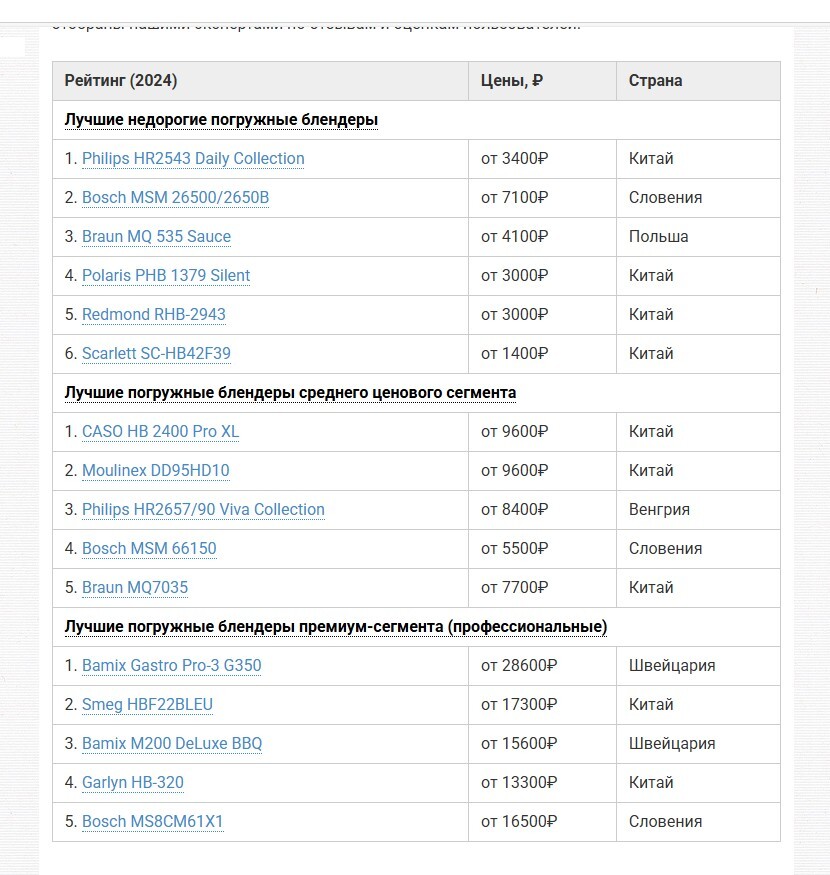The height and width of the screenshot is (875, 830).
Task: Click the Braun MQ7035 link
Action: point(135,587)
